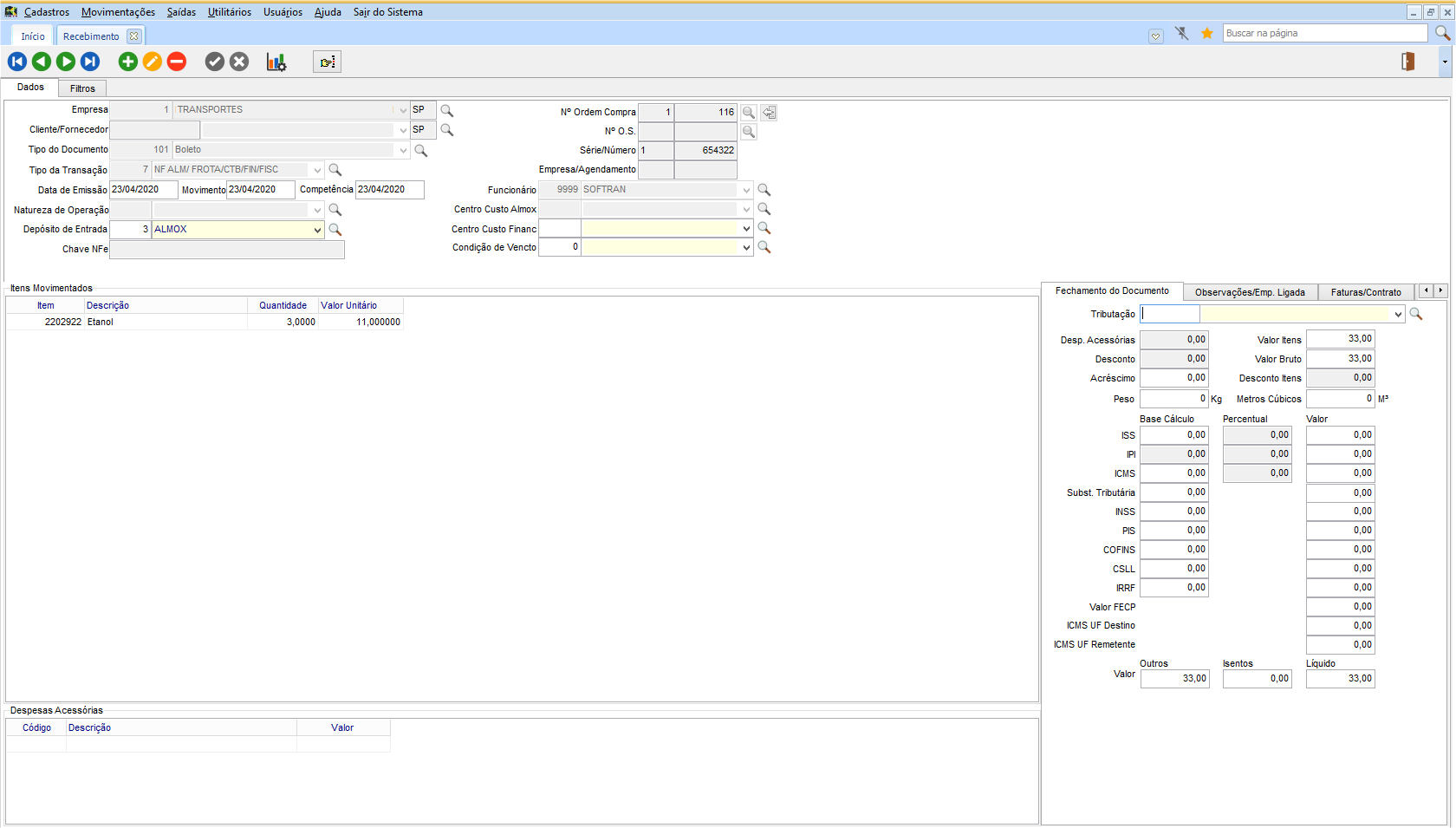Toggle the pin icon beside the star
1456x828 pixels.
(1181, 33)
